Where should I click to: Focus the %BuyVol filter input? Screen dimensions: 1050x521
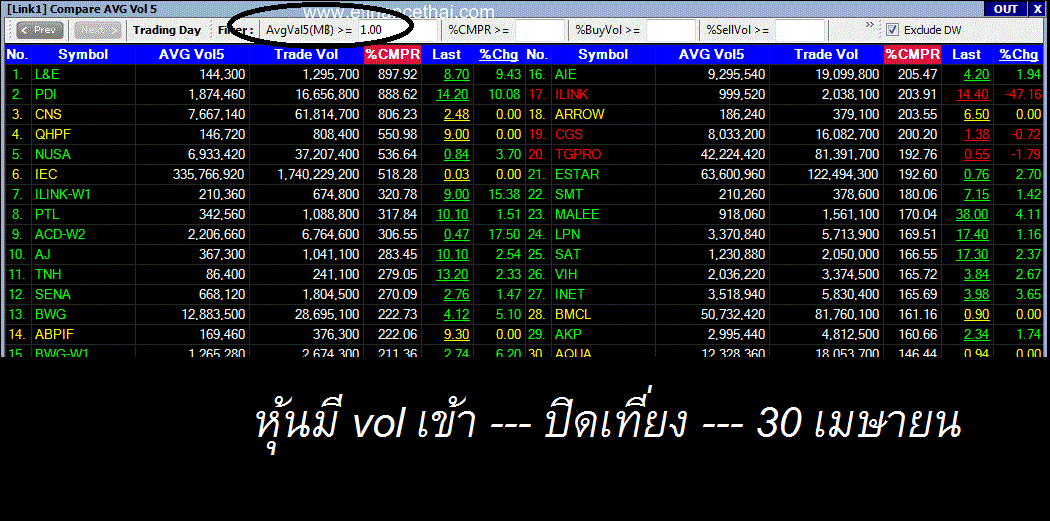coord(671,30)
